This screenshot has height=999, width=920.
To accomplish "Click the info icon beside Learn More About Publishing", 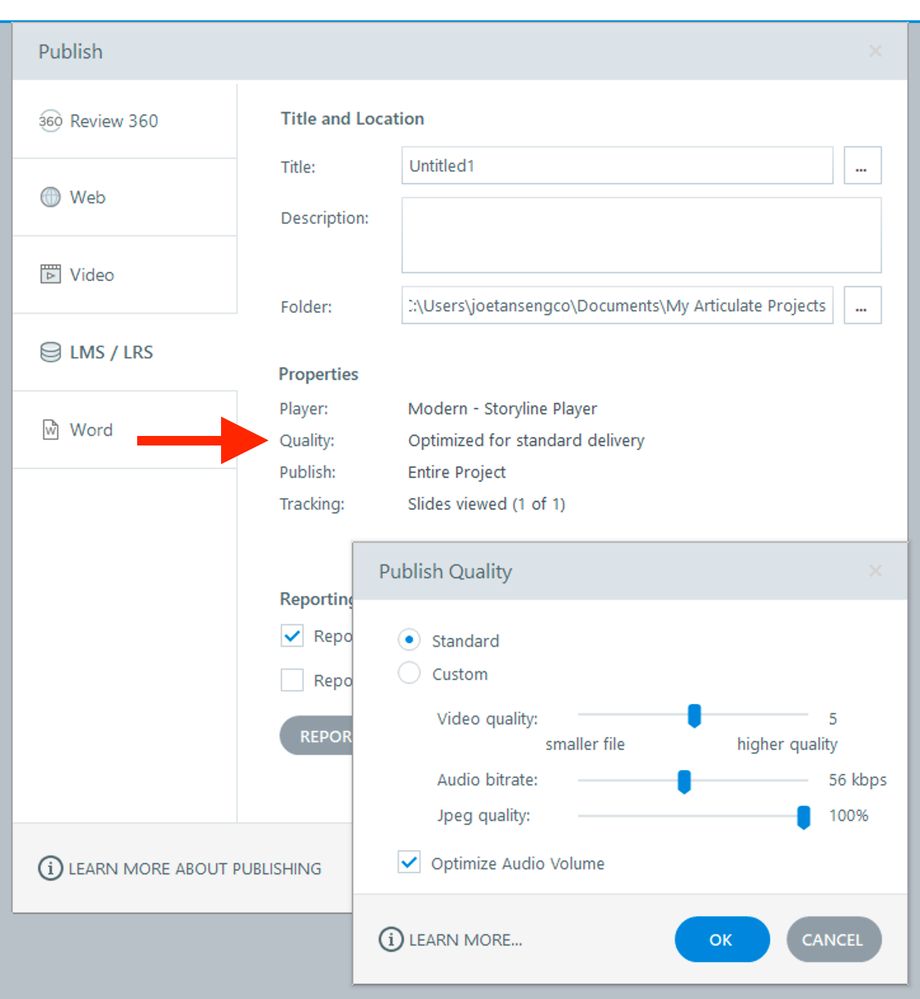I will pyautogui.click(x=50, y=868).
